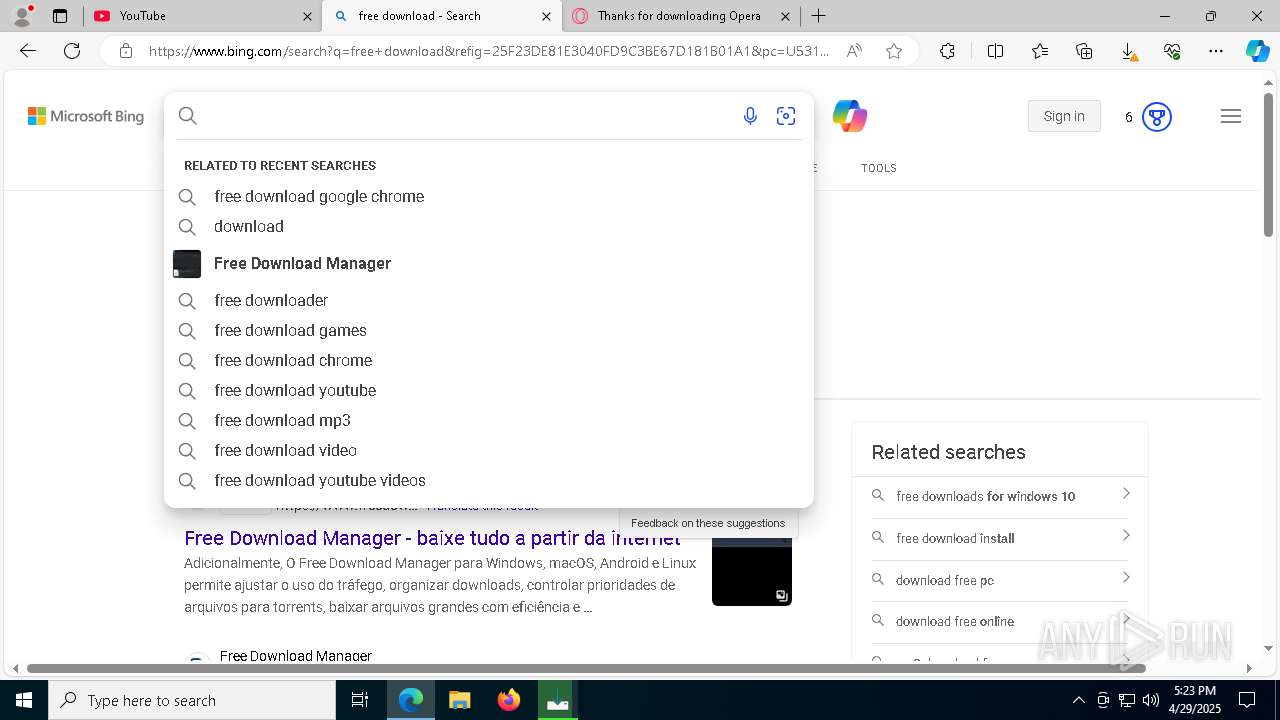Choose the suggestion download

(x=489, y=226)
